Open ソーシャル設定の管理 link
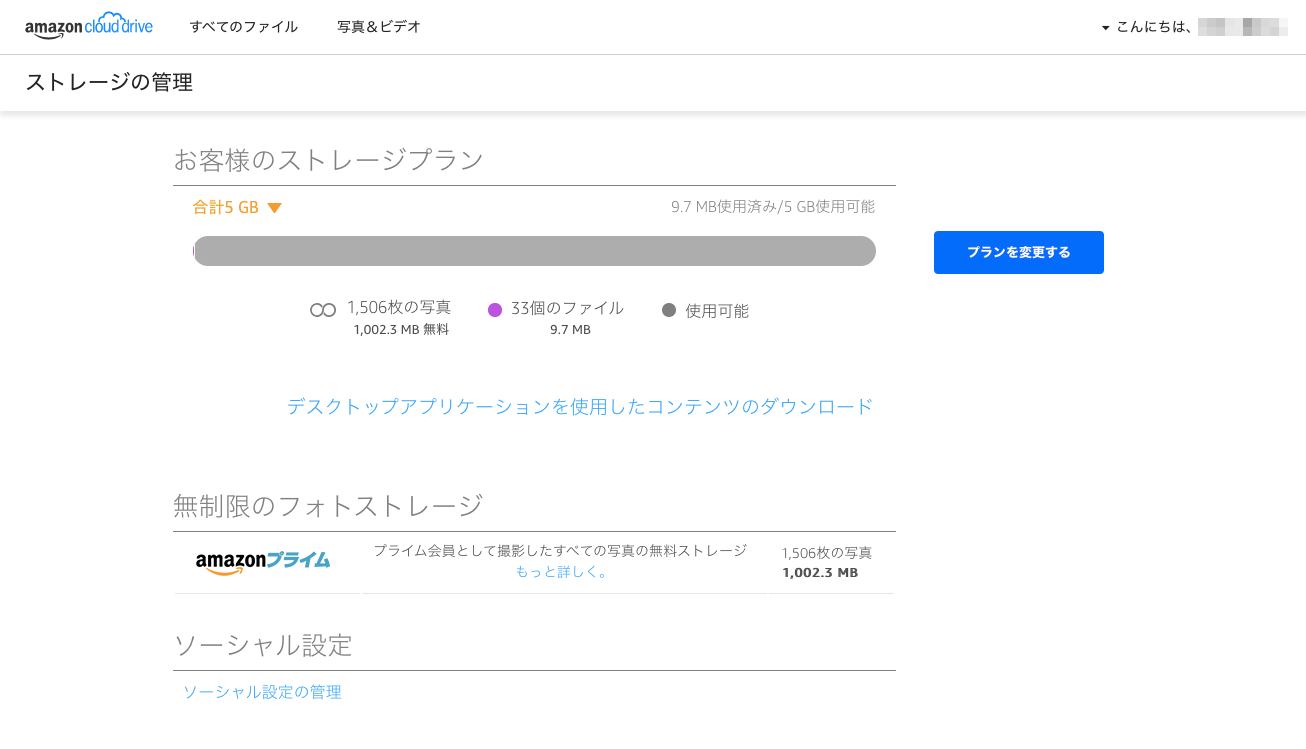This screenshot has height=749, width=1306. (262, 692)
